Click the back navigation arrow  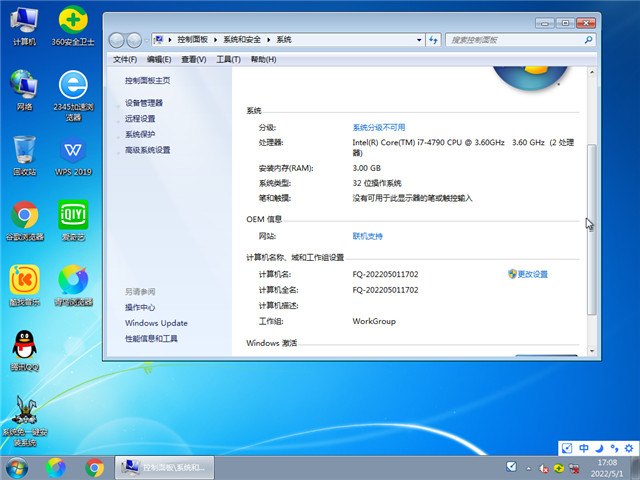coord(116,40)
